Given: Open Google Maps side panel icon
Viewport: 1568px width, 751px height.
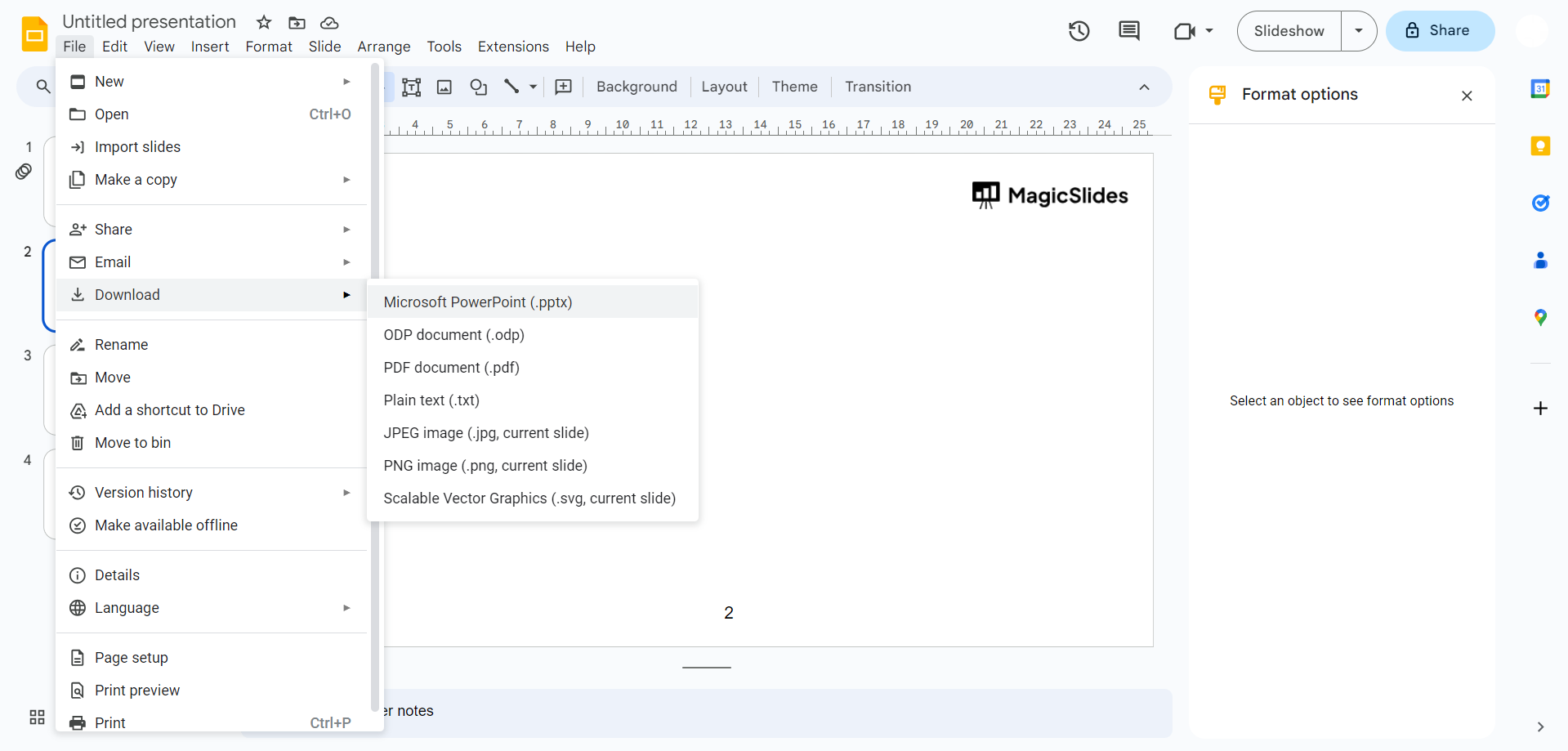Looking at the screenshot, I should (x=1539, y=317).
